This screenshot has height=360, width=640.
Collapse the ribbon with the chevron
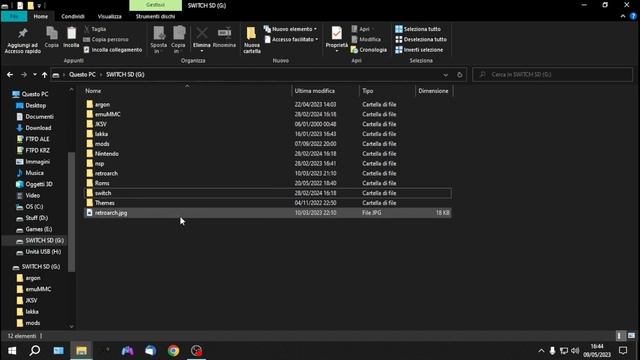[x=623, y=16]
